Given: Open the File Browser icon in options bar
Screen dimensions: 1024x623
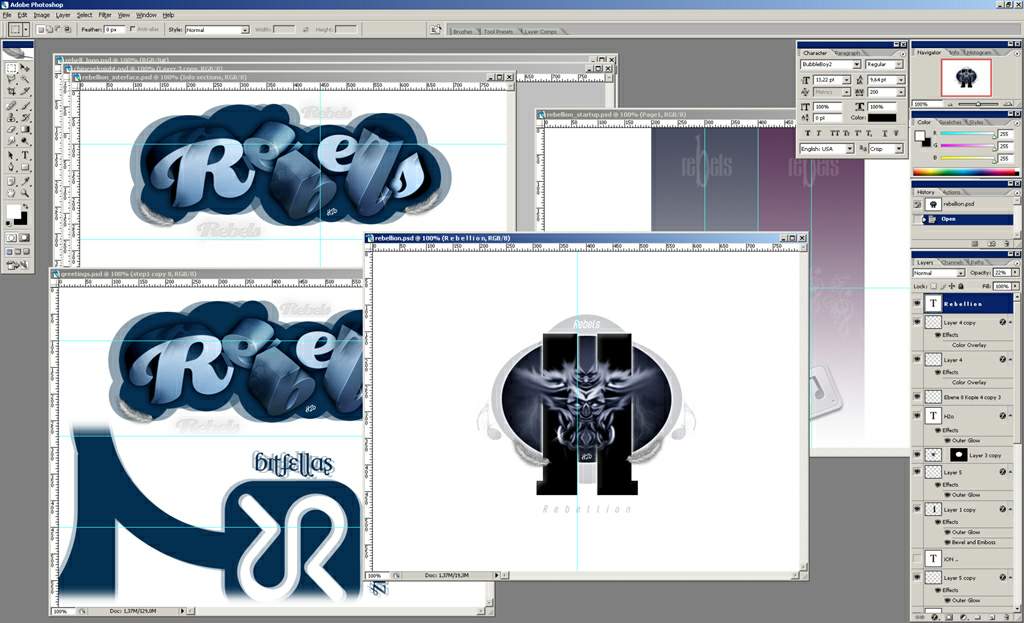Looking at the screenshot, I should 436,29.
